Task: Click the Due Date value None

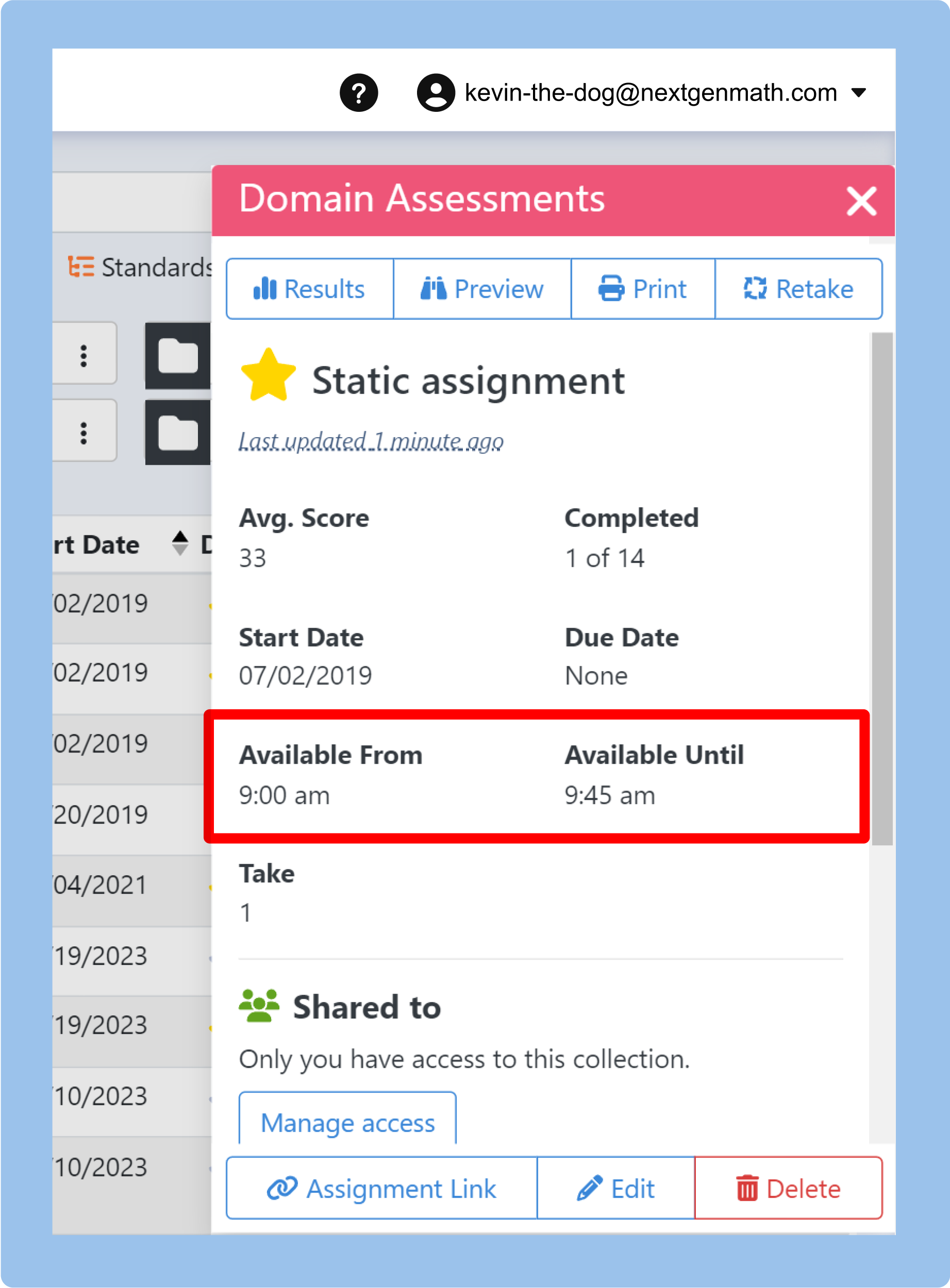Action: [596, 675]
